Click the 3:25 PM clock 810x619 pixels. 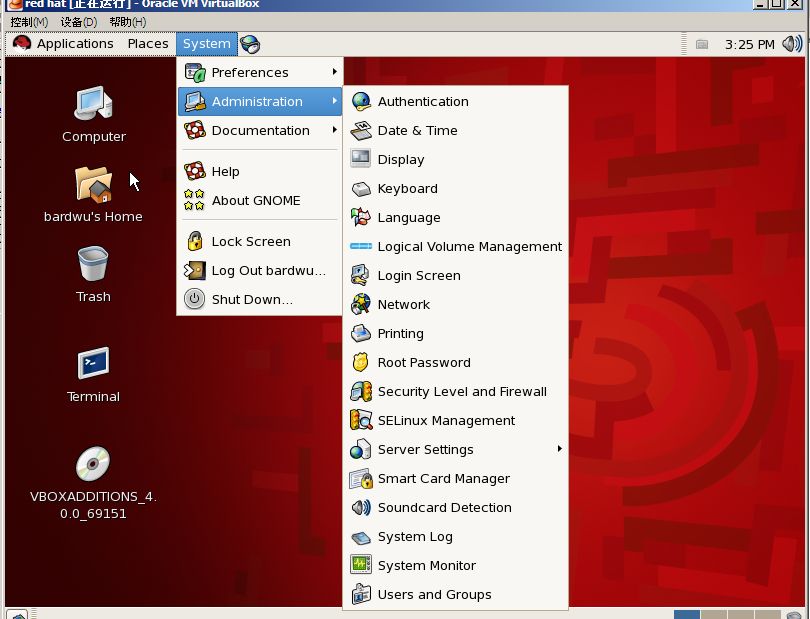point(750,44)
